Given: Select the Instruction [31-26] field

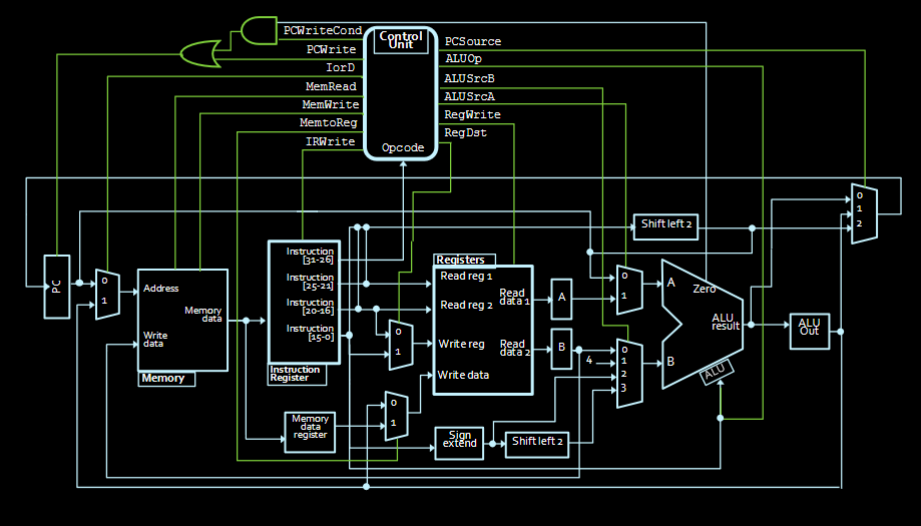Looking at the screenshot, I should pos(310,256).
